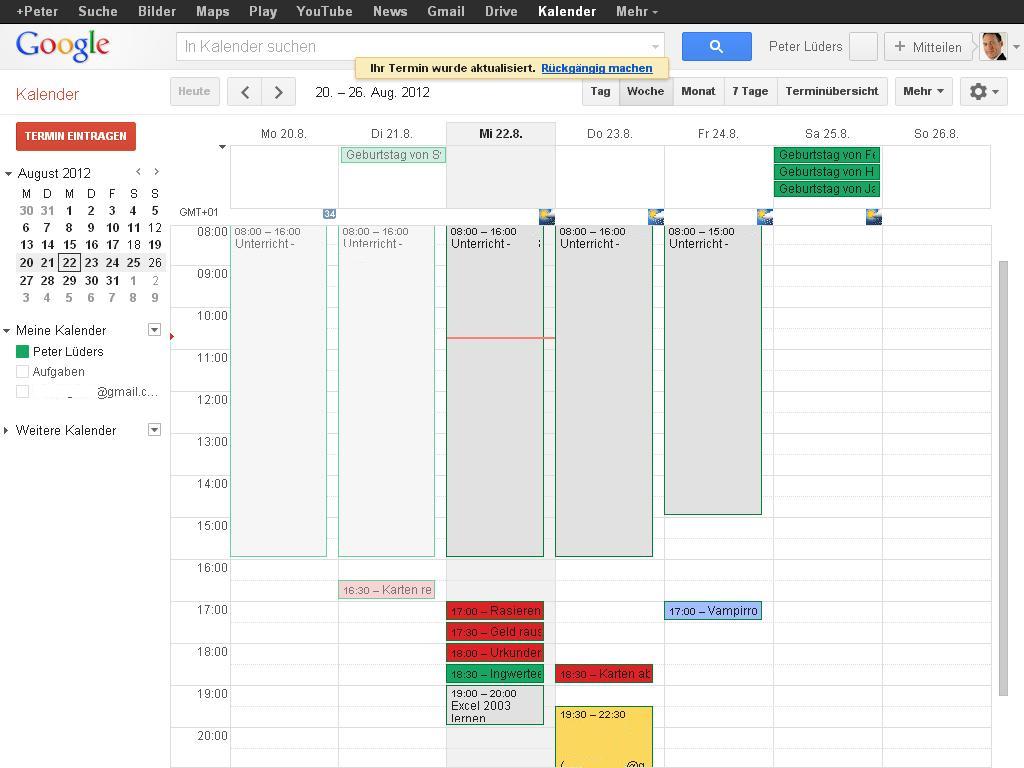Open the weather icon above Sa 25.8.
This screenshot has width=1024, height=768.
874,217
